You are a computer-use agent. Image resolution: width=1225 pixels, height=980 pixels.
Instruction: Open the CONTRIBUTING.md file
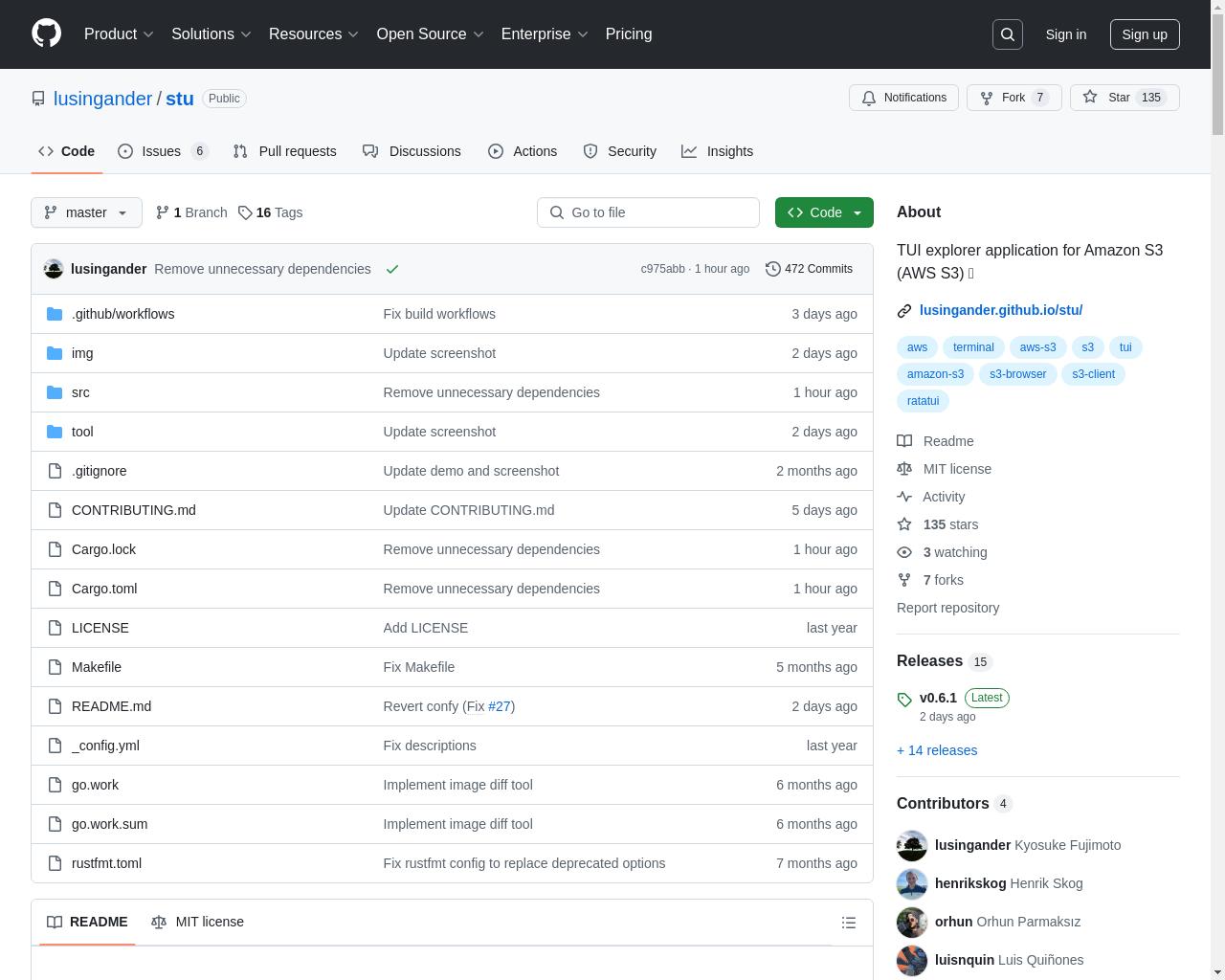tap(133, 510)
